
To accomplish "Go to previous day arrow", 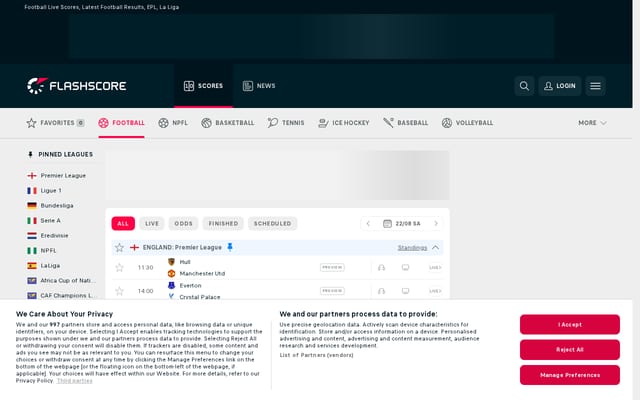I will [x=368, y=224].
